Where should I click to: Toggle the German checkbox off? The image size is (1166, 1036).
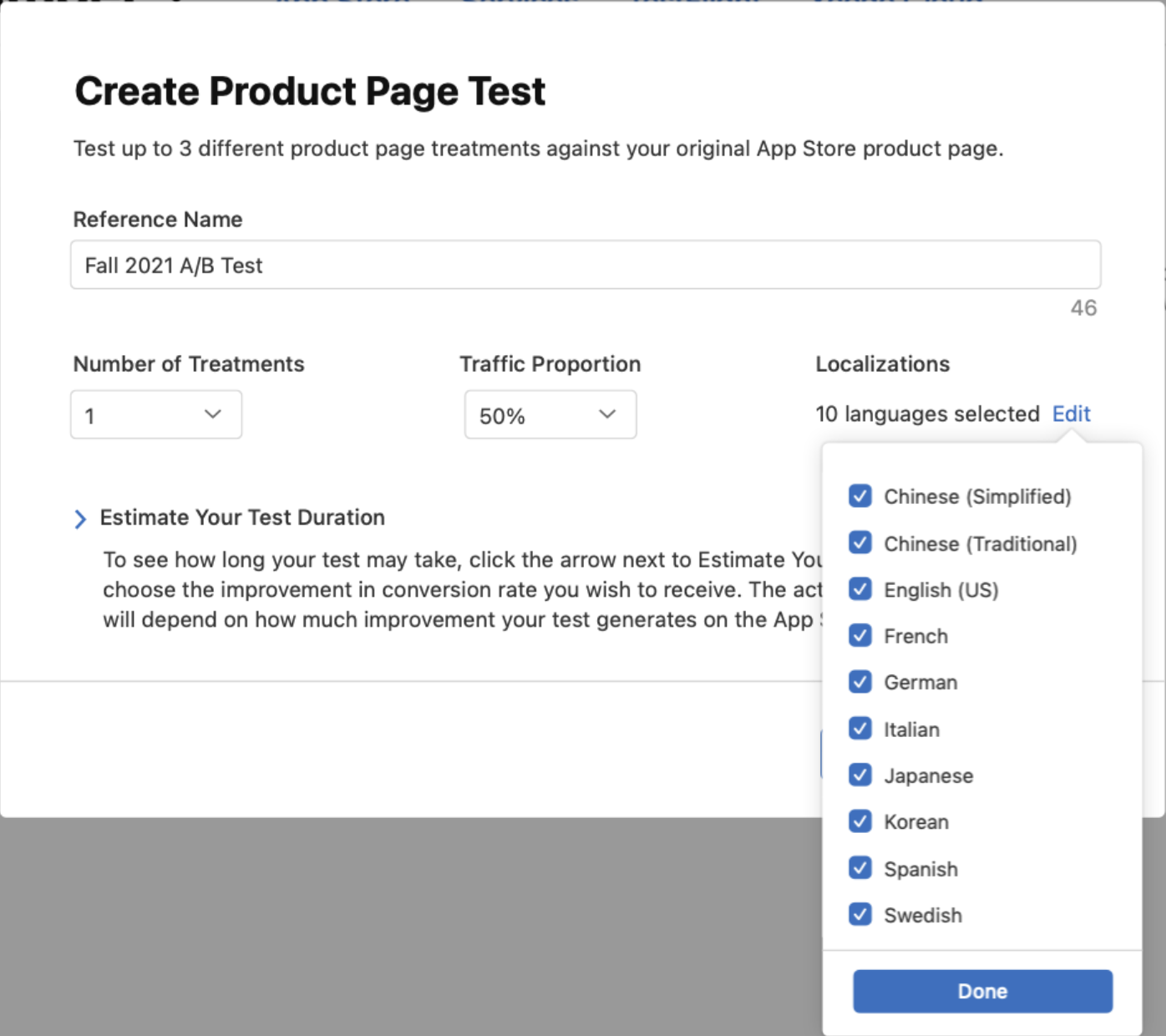860,681
